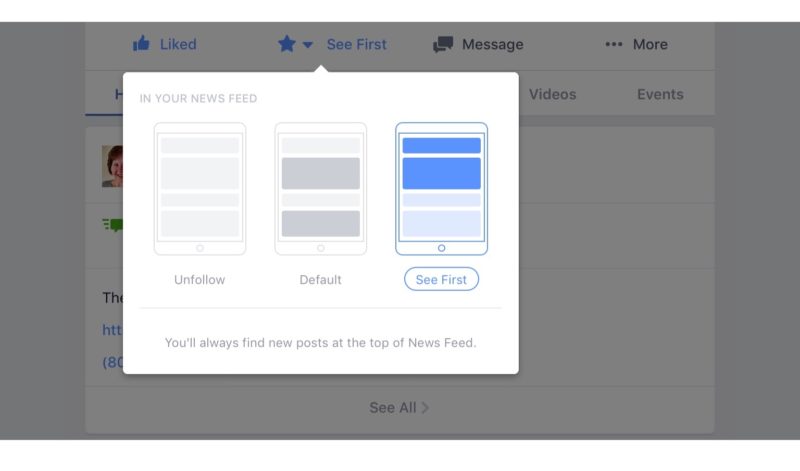Click See All link

click(x=393, y=408)
